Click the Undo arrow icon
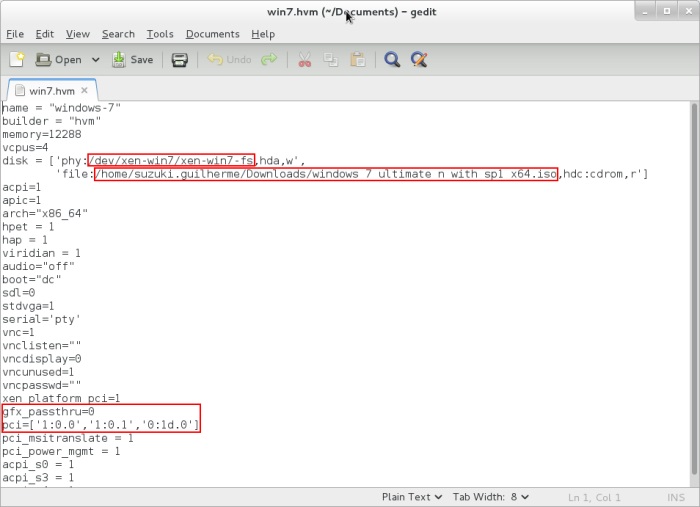Image resolution: width=700 pixels, height=507 pixels. (229, 60)
